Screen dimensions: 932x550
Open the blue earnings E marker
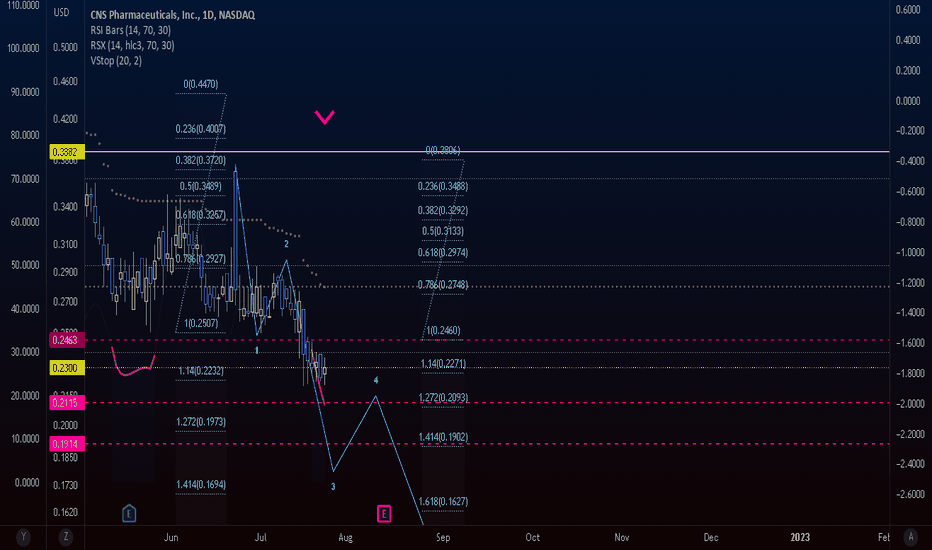129,513
